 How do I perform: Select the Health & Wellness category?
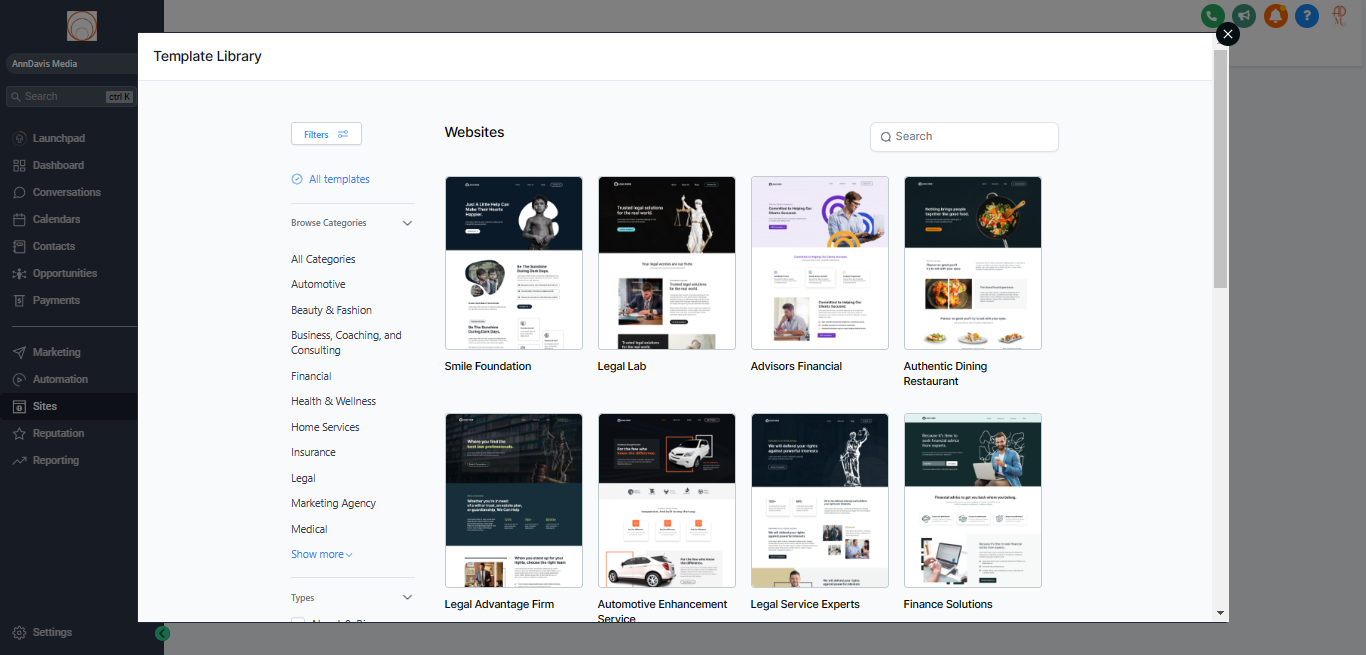click(333, 402)
